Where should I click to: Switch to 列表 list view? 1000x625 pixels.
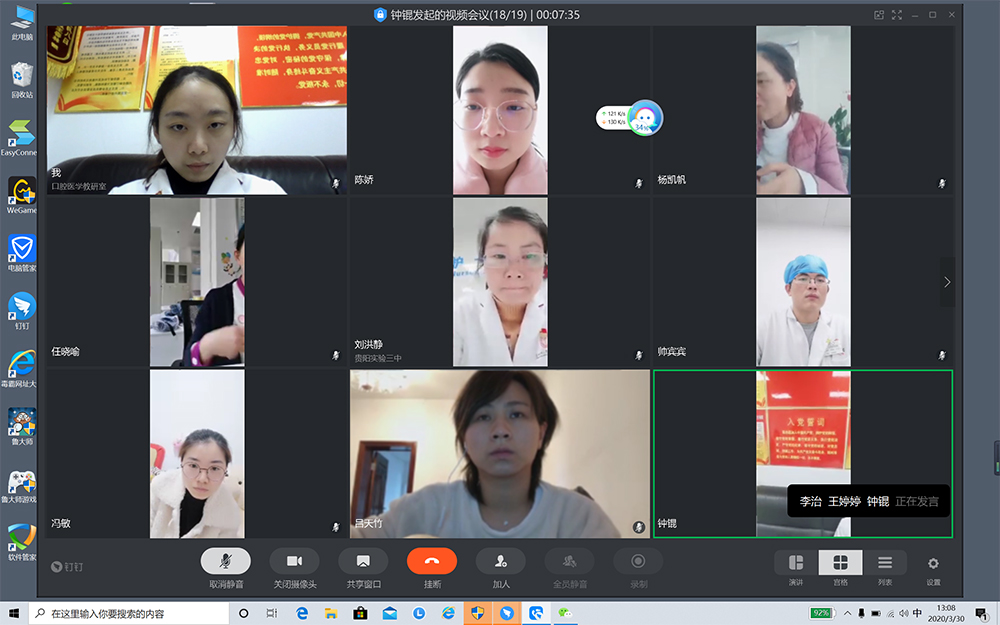click(885, 563)
